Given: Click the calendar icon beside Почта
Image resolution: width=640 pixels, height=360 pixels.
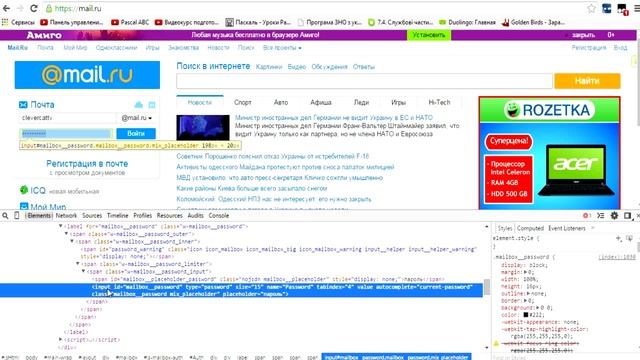Looking at the screenshot, I should pos(152,105).
